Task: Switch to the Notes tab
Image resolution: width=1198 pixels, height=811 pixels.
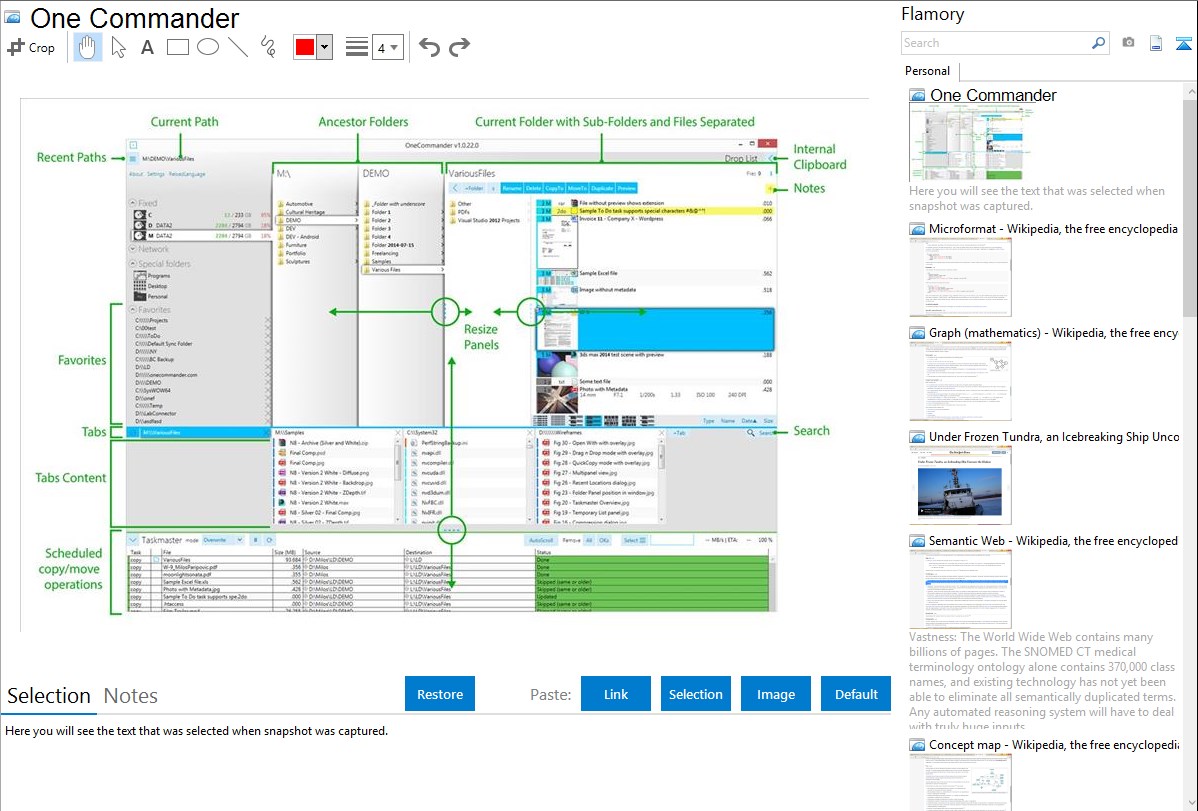Action: (x=131, y=696)
